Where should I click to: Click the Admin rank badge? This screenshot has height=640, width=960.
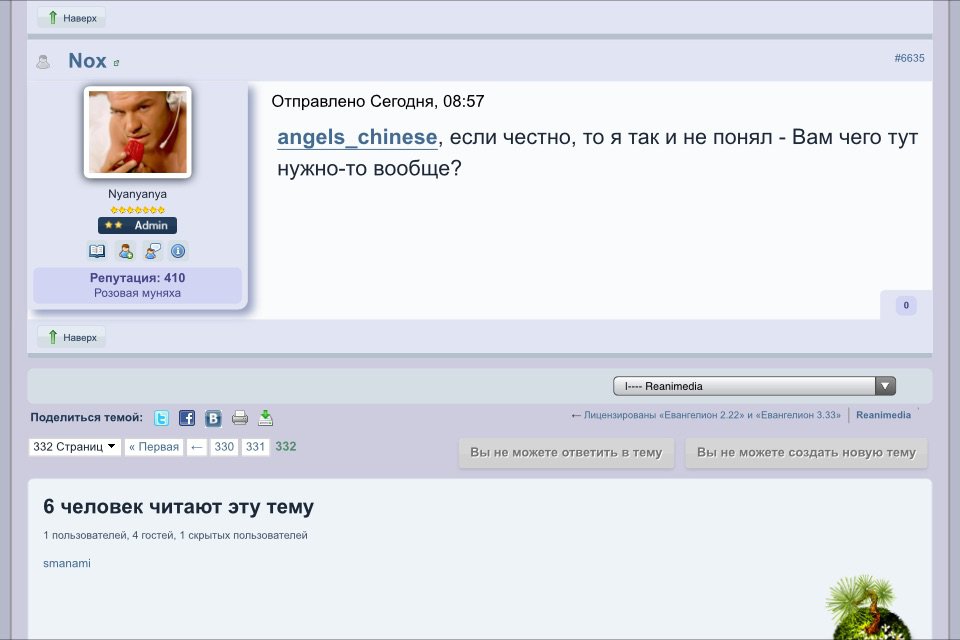tap(137, 225)
